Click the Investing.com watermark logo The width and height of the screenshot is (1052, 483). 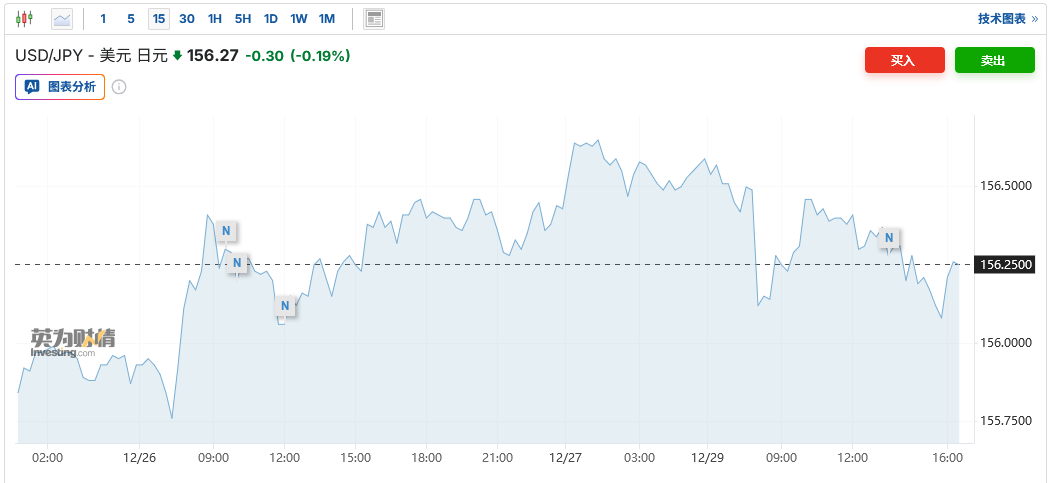tap(72, 343)
